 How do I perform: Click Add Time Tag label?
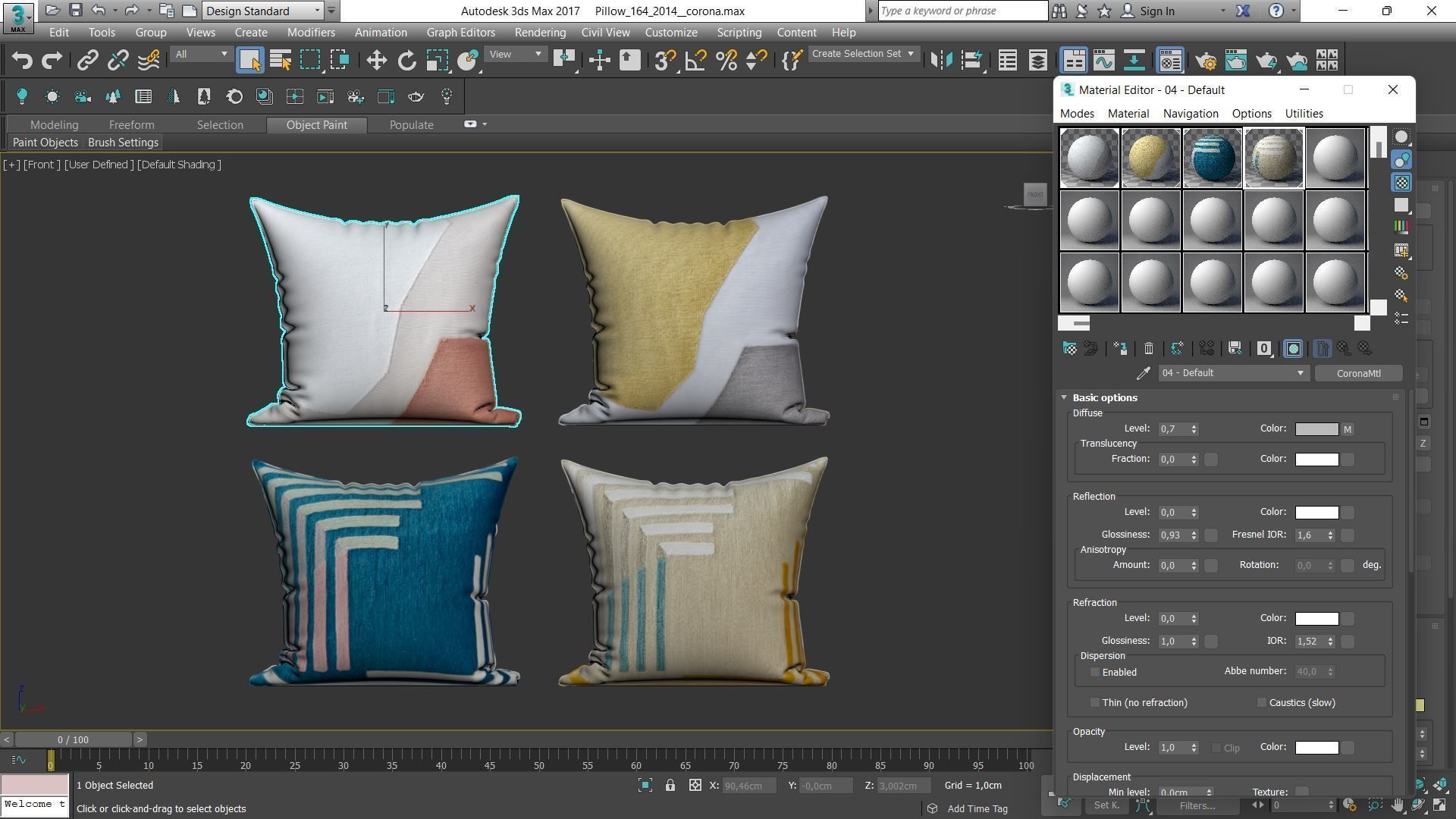coord(977,809)
